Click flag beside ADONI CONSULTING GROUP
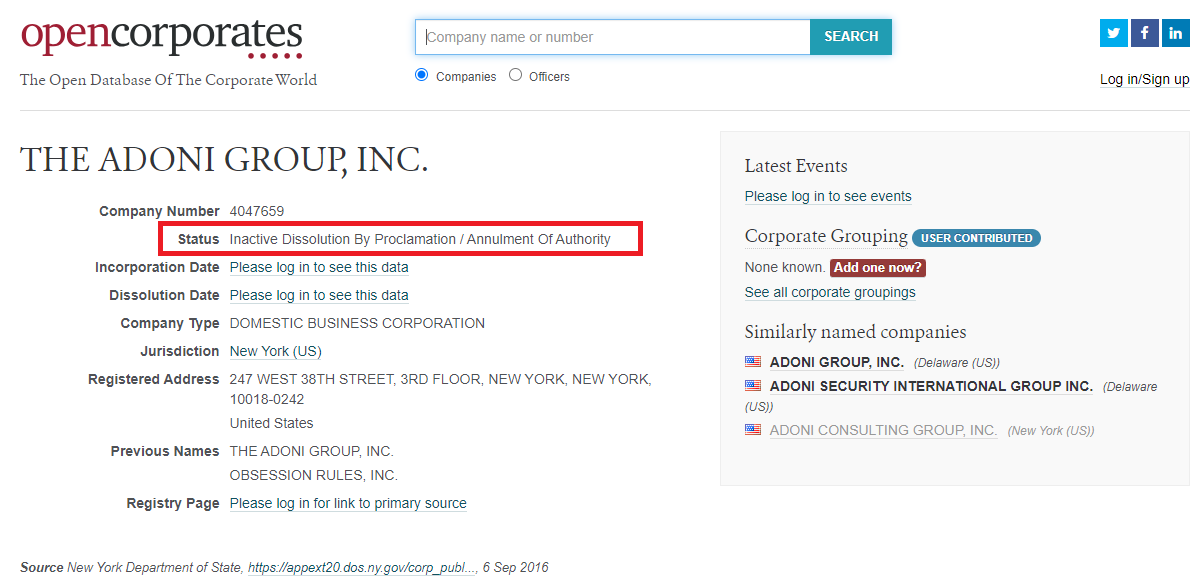The image size is (1203, 582). (753, 430)
